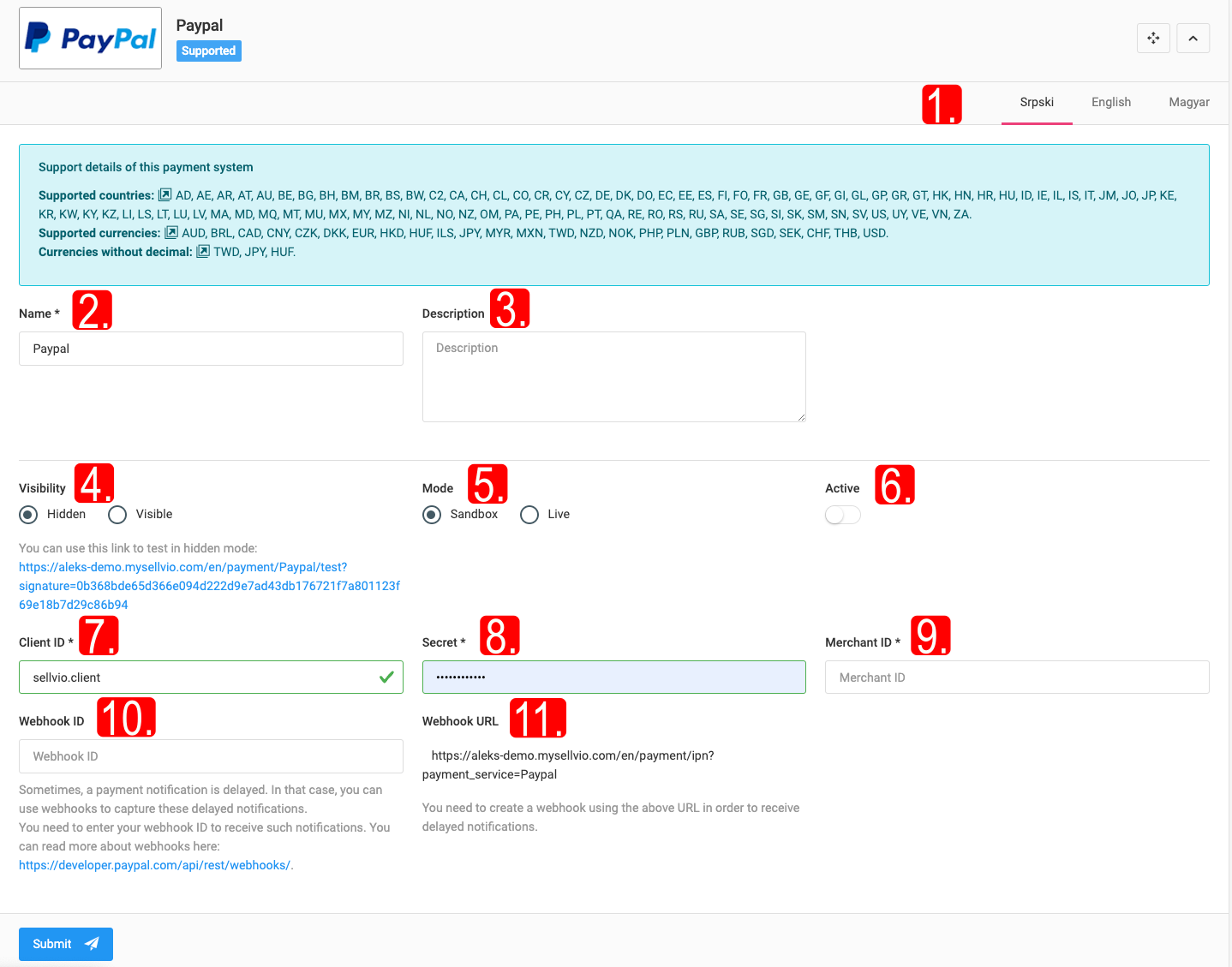
Task: Switch to the Magyar language tab
Action: coord(1189,102)
